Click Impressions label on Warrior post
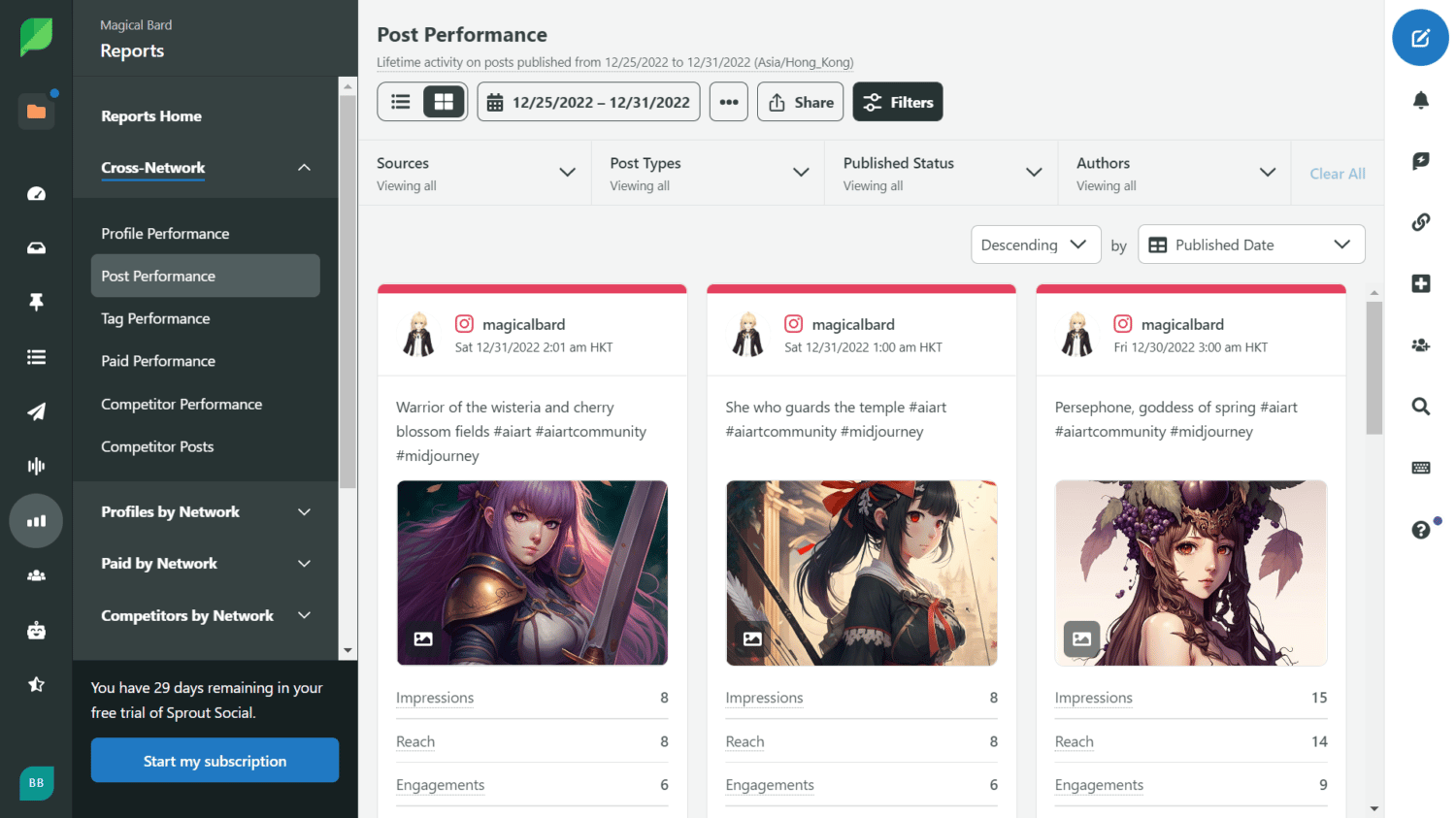1456x818 pixels. coord(435,698)
